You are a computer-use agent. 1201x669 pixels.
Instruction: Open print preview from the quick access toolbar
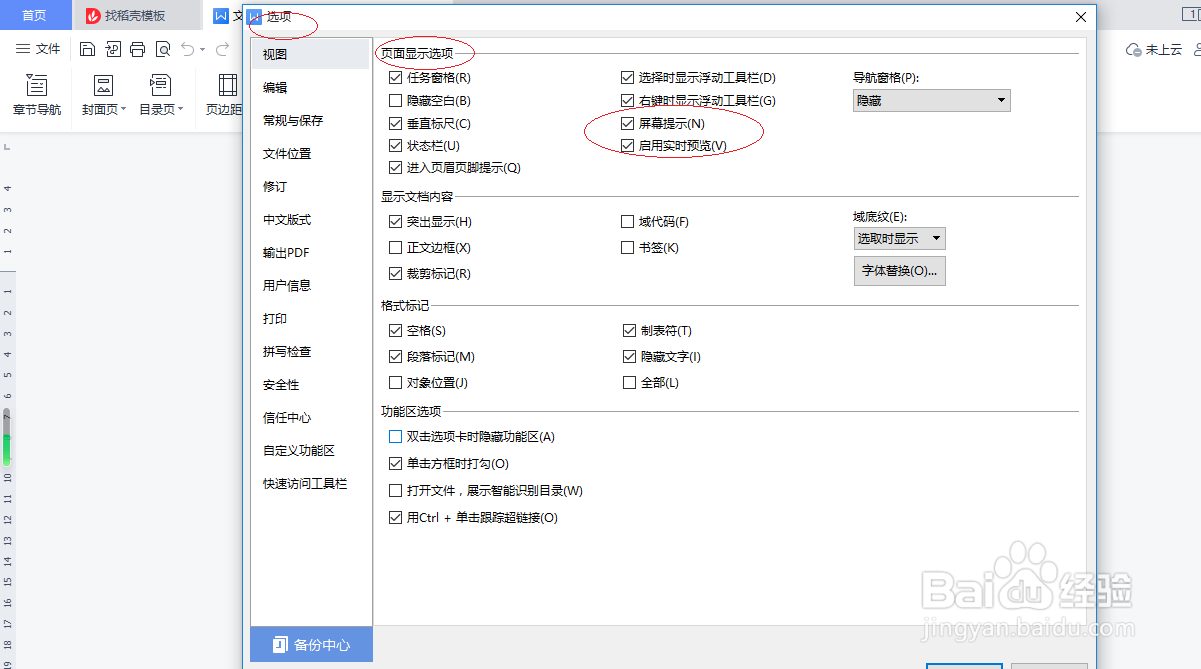click(x=162, y=48)
